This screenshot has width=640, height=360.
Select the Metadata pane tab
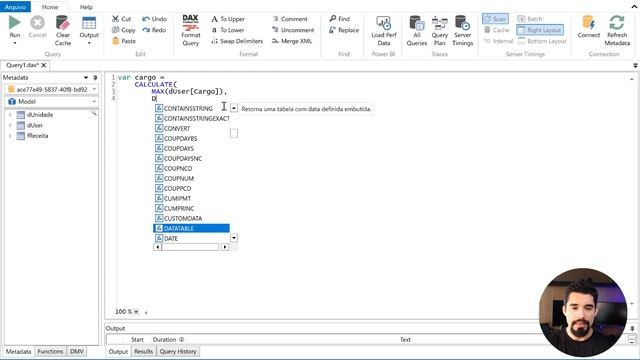click(18, 351)
